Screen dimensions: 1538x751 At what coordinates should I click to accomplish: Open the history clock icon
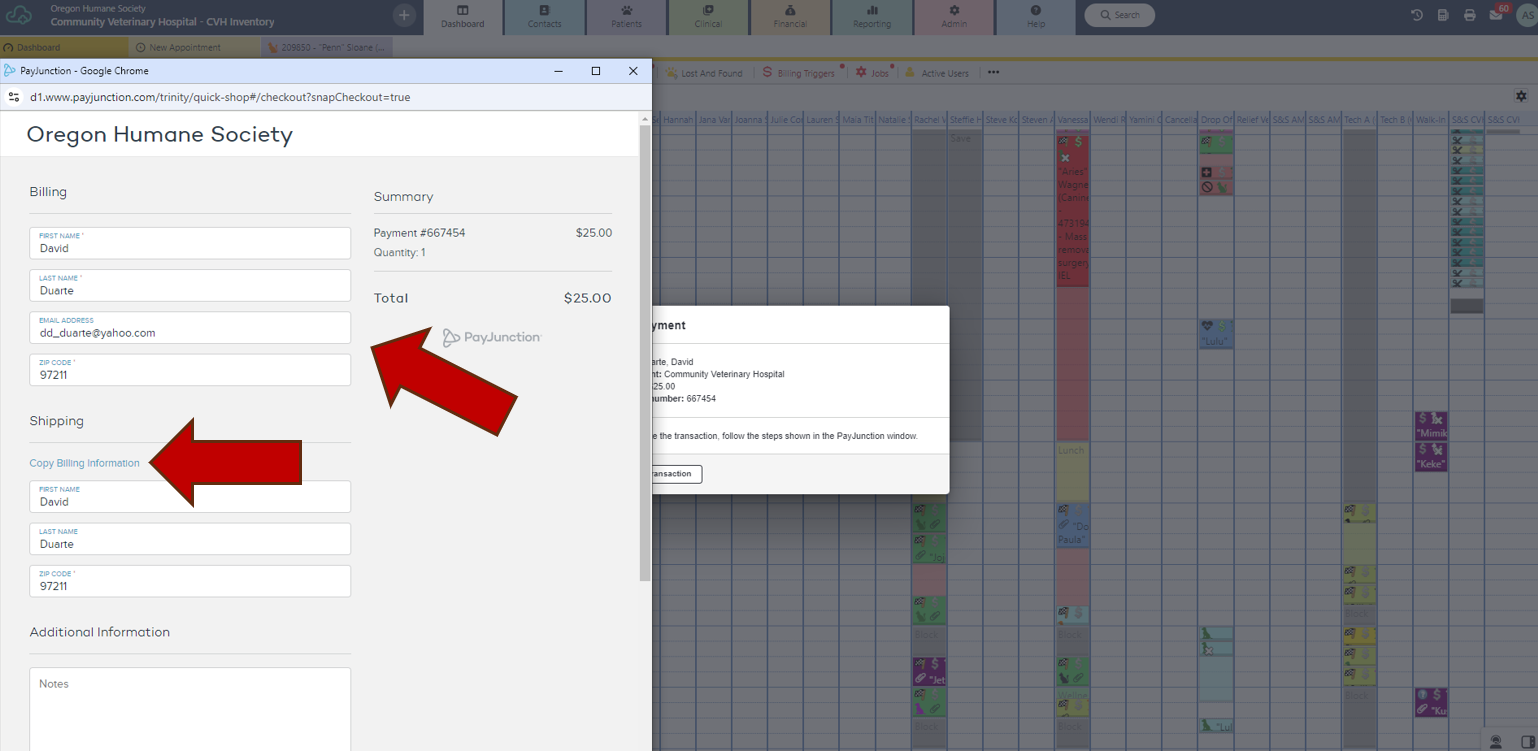pos(1417,15)
